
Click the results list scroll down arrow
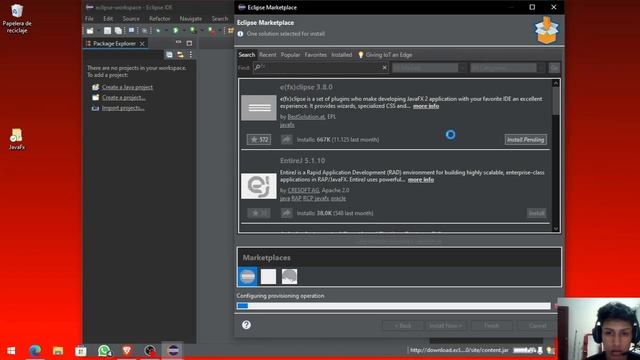point(556,229)
